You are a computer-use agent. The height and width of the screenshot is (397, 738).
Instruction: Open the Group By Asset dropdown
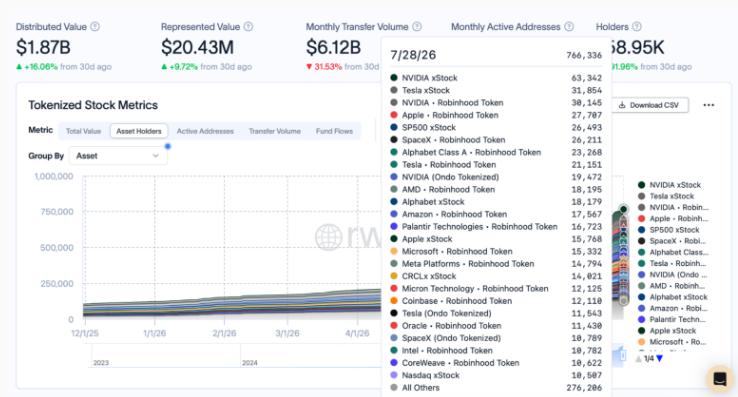click(x=118, y=156)
